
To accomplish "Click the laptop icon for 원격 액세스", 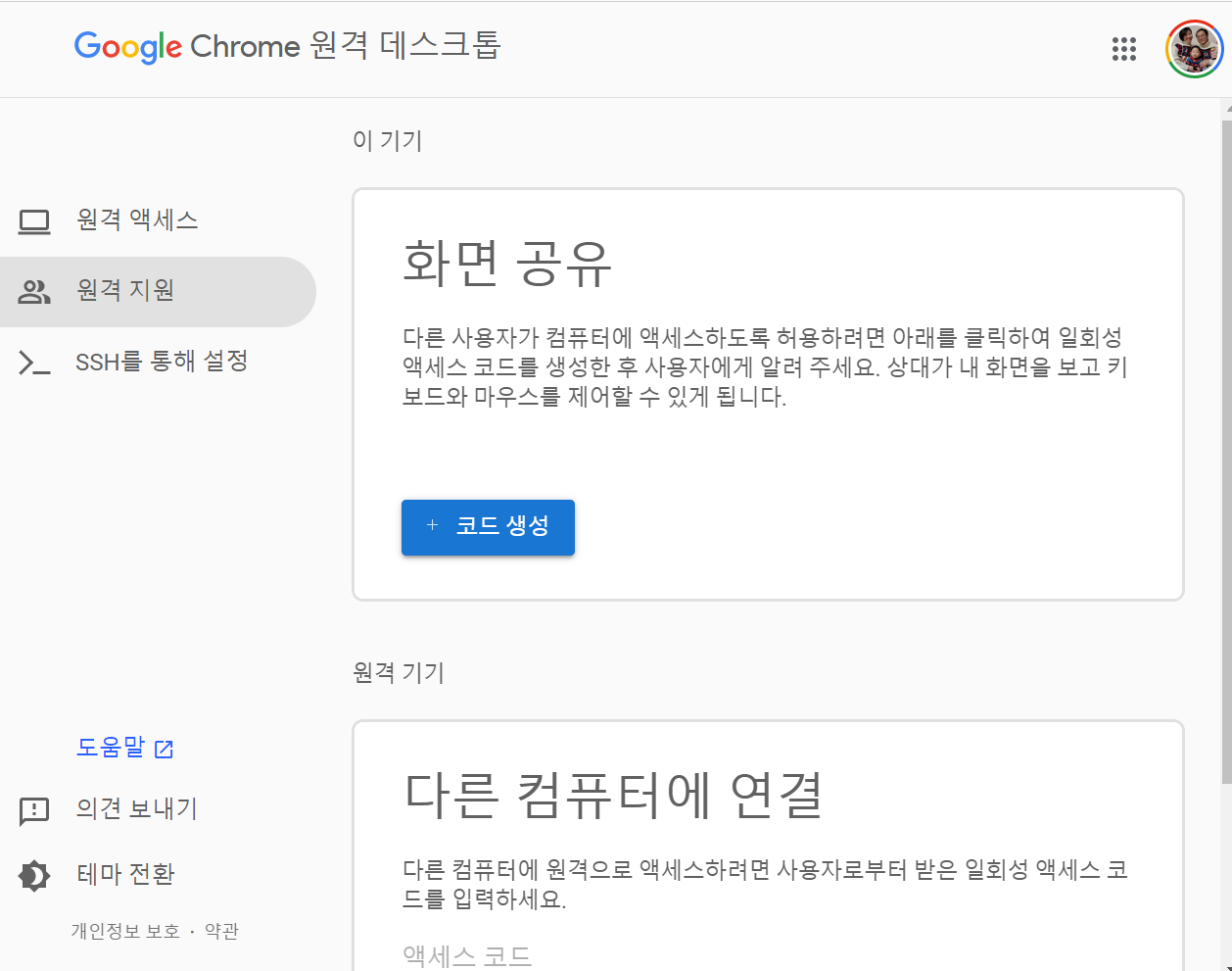I will coord(34,222).
